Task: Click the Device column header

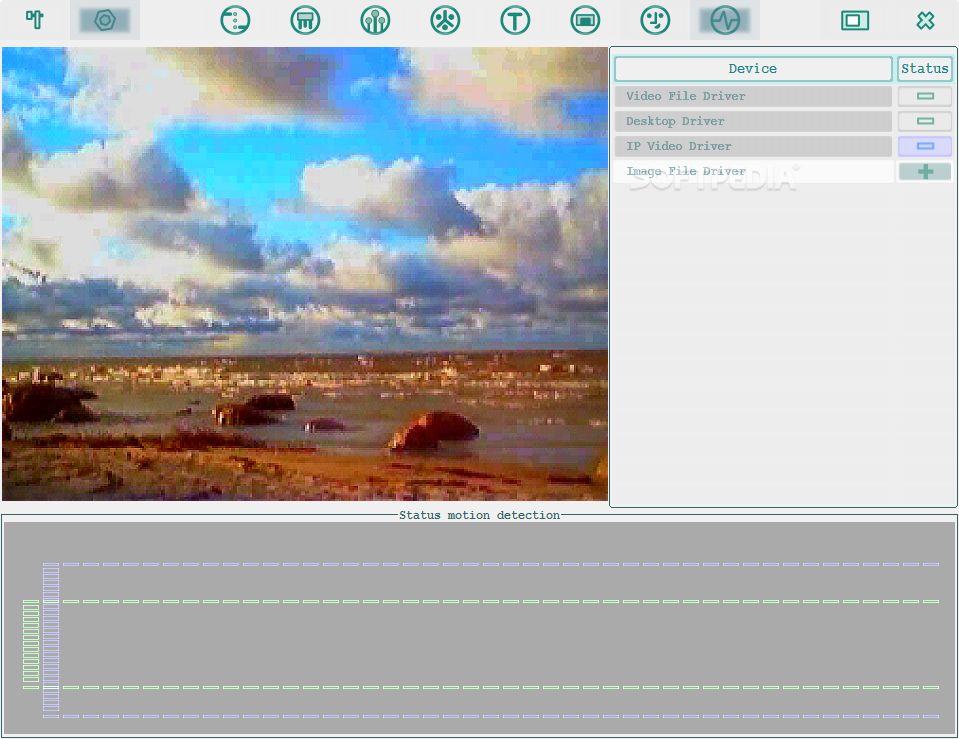Action: (x=753, y=69)
